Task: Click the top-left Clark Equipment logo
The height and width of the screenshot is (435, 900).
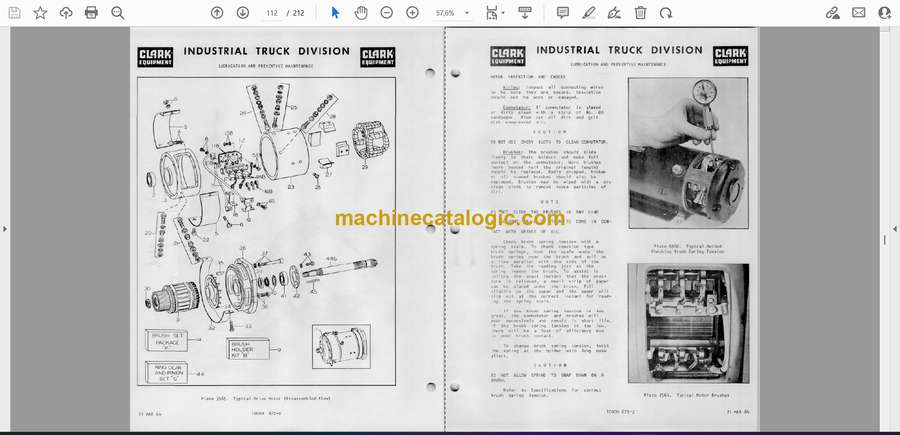Action: pos(155,57)
